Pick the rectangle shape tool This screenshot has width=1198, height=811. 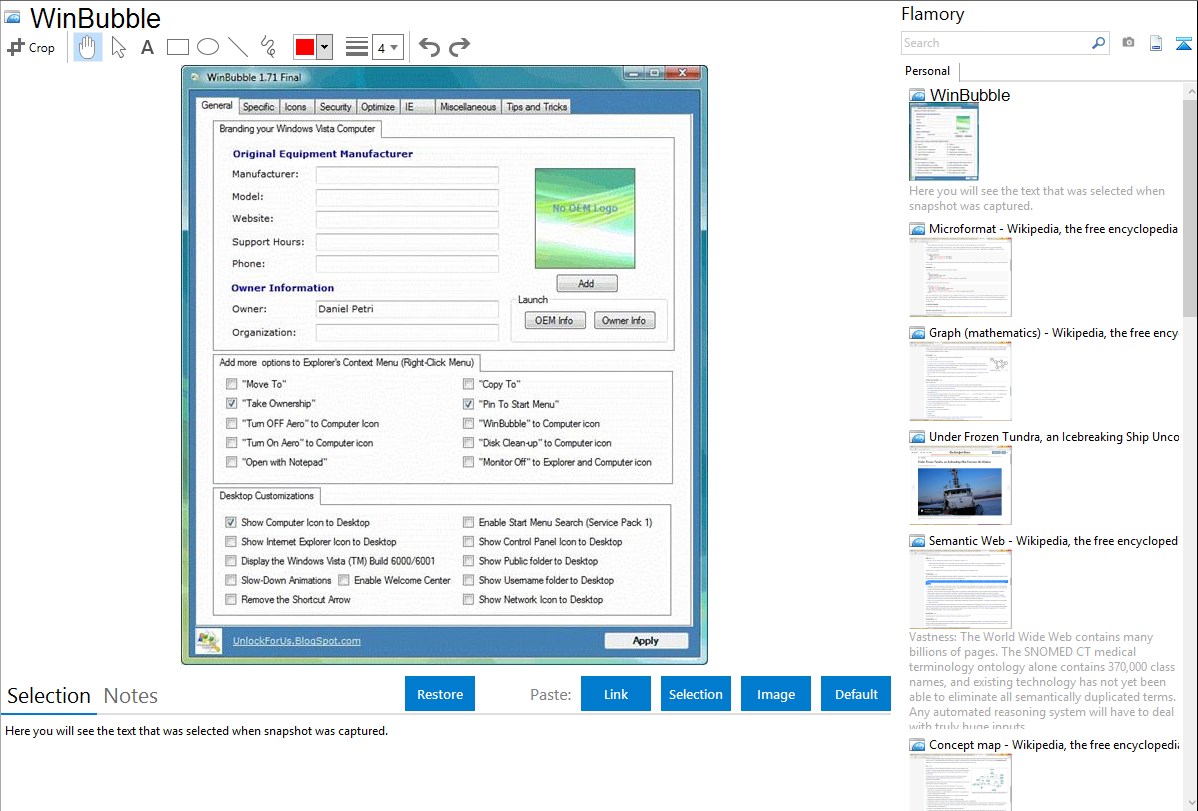point(178,47)
